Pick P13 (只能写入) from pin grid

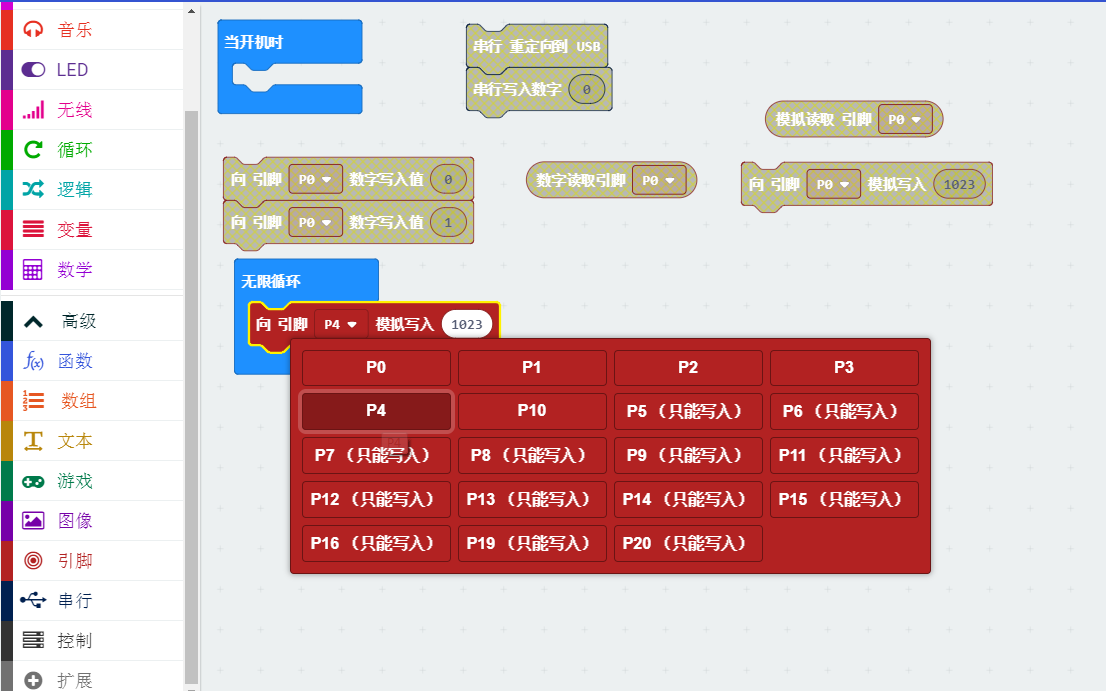tap(532, 499)
